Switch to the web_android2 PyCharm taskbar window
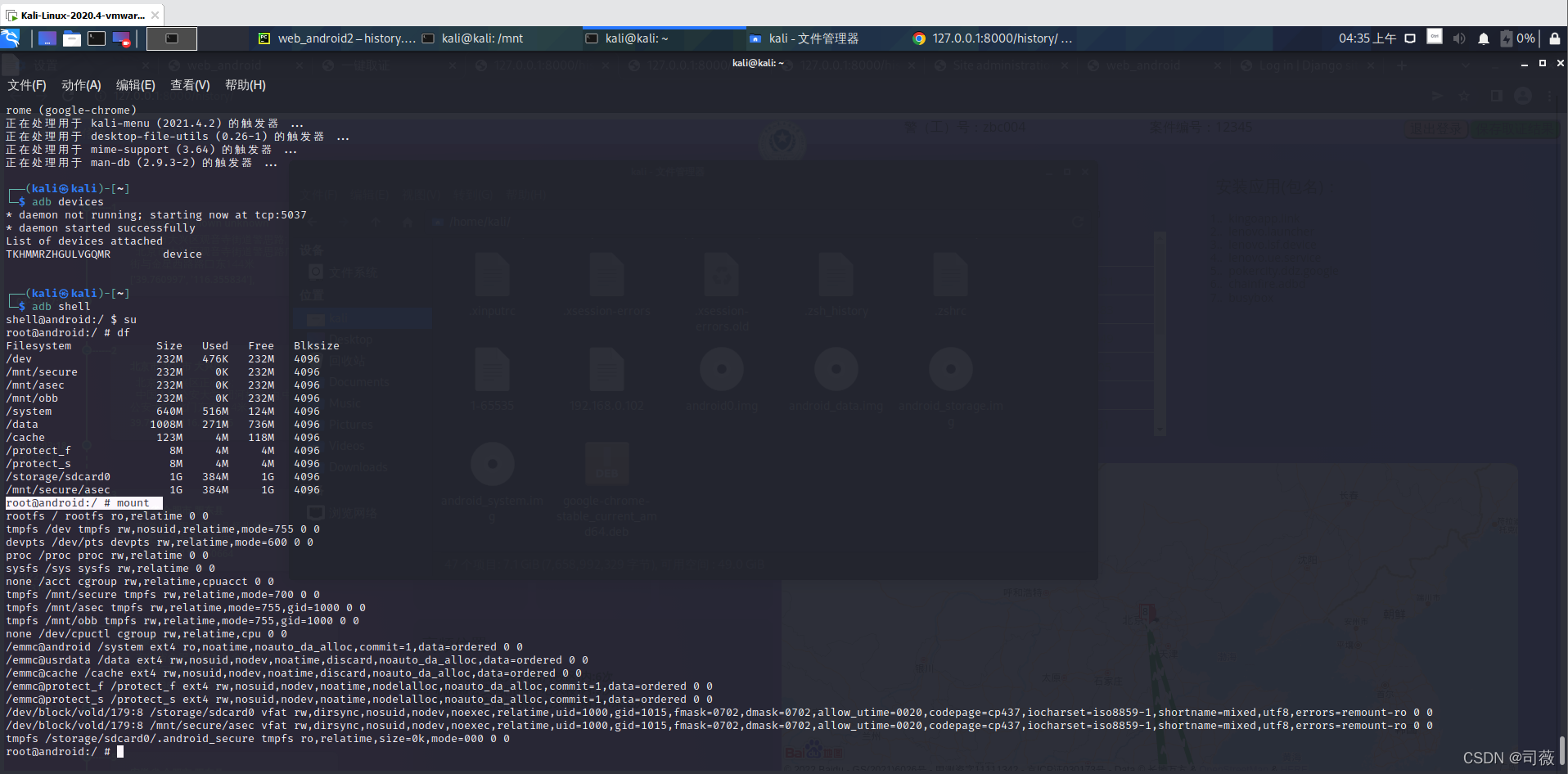The width and height of the screenshot is (1568, 774). (336, 38)
